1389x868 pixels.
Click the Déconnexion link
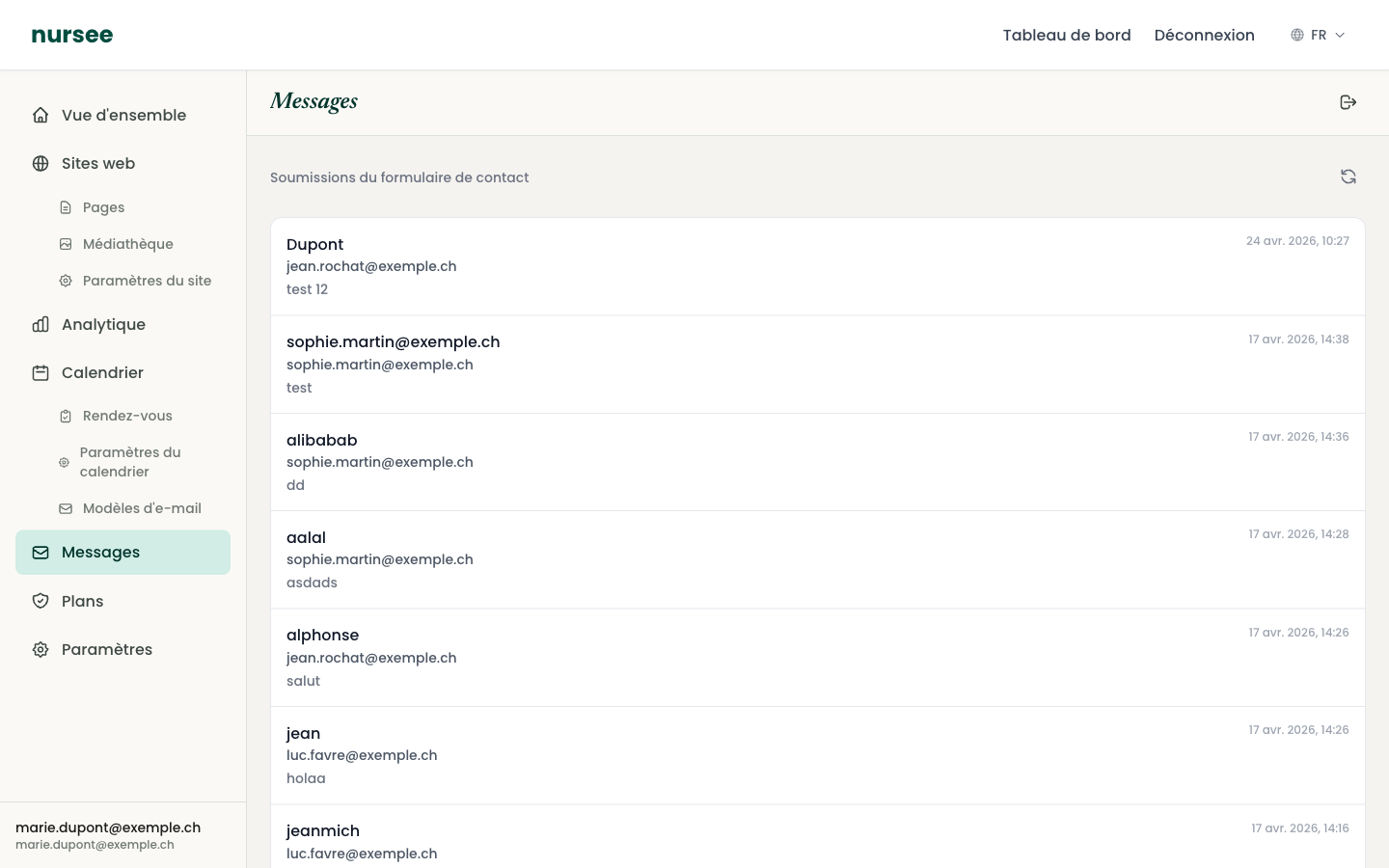click(1204, 35)
